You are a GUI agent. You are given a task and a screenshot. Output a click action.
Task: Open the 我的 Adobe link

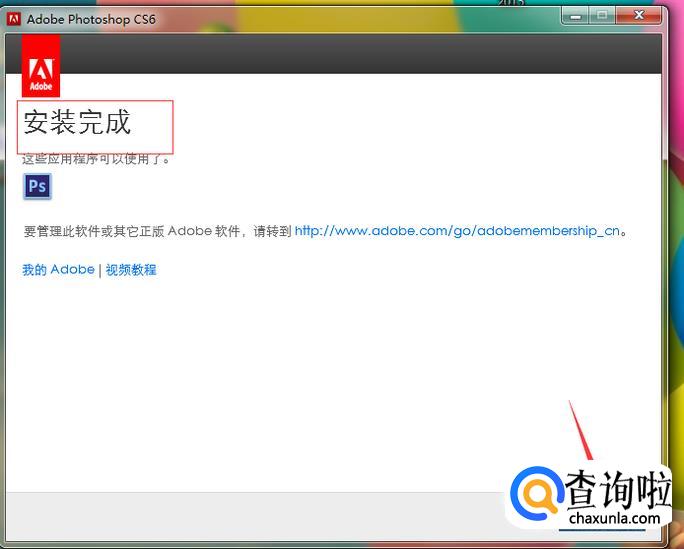pos(58,269)
